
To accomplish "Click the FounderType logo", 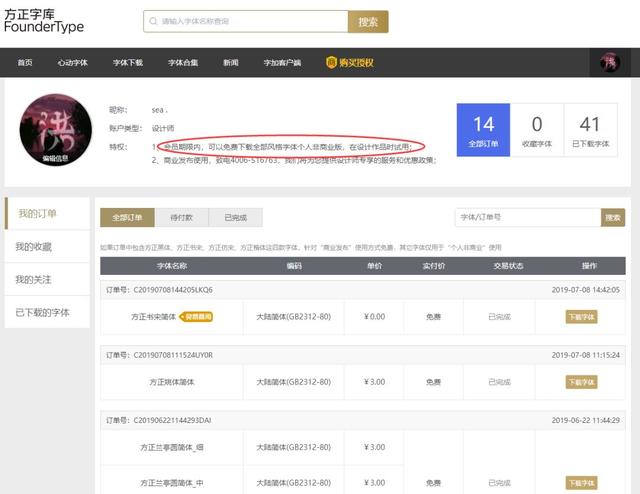I will coord(44,21).
